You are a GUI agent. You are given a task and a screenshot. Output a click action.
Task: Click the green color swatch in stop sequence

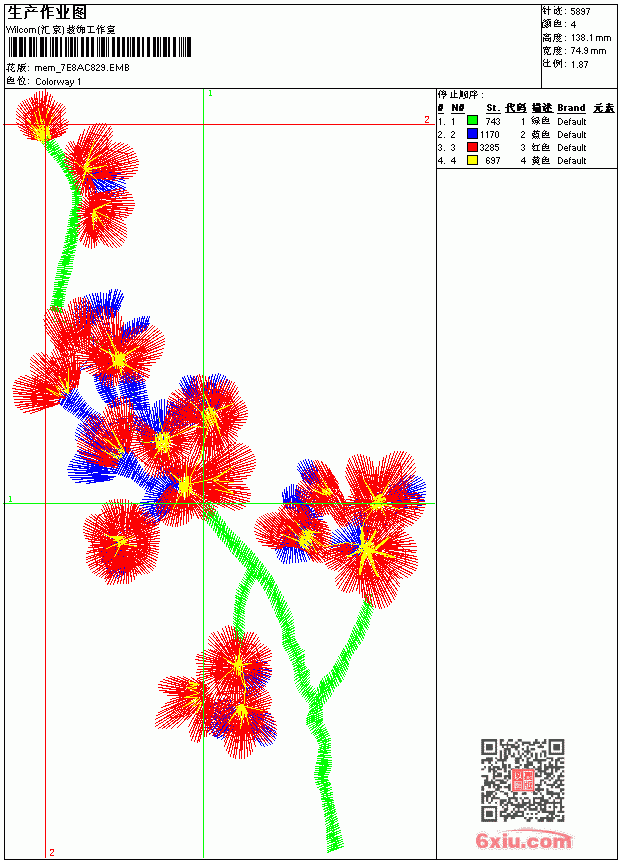pos(472,121)
